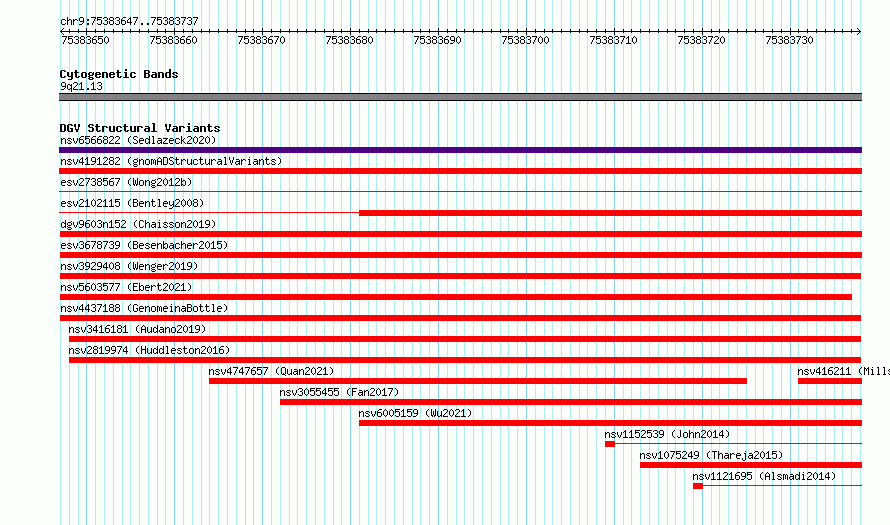Select the red nsv6005159 Wu2021 bar

[x=611, y=423]
